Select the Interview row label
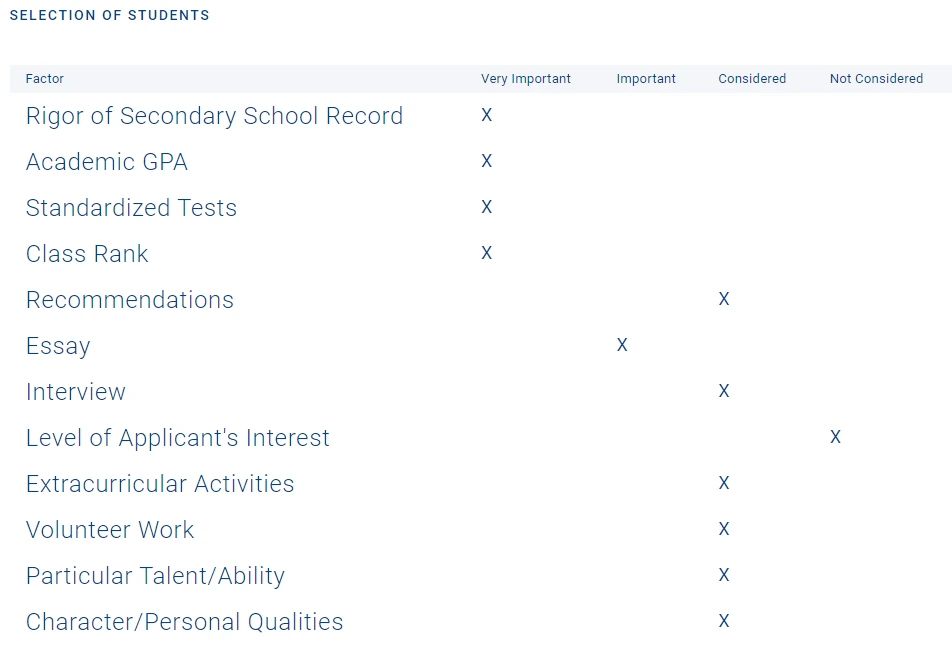Screen dimensions: 952x646 coord(76,392)
